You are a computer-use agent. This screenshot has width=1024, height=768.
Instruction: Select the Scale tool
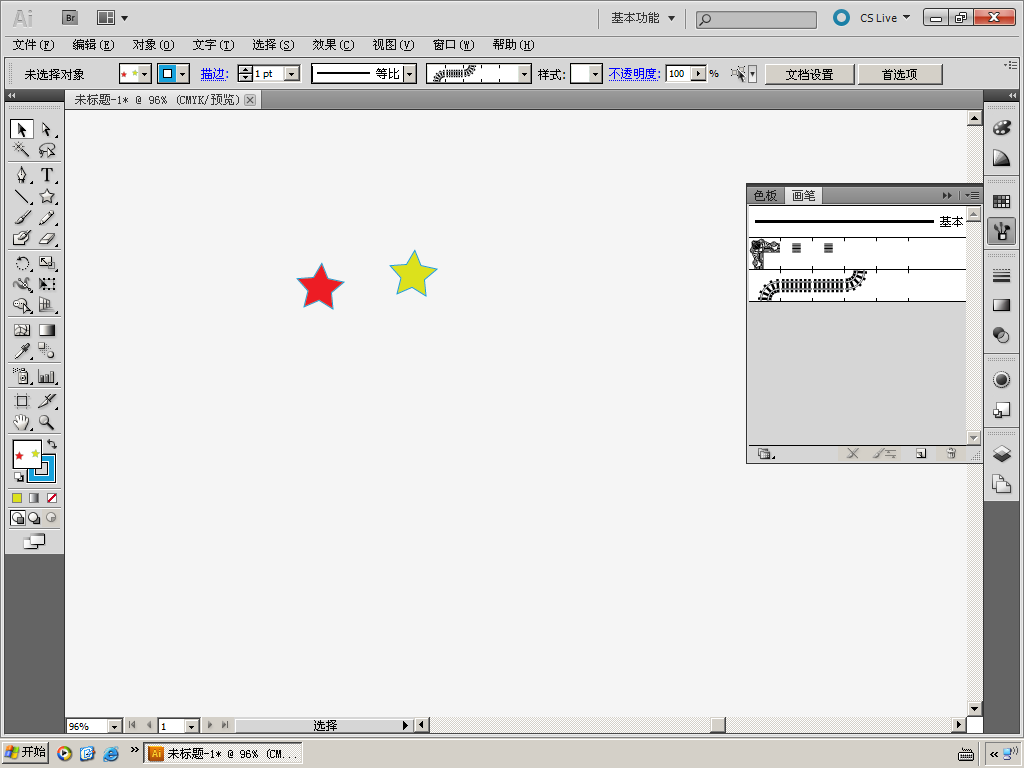(x=46, y=263)
